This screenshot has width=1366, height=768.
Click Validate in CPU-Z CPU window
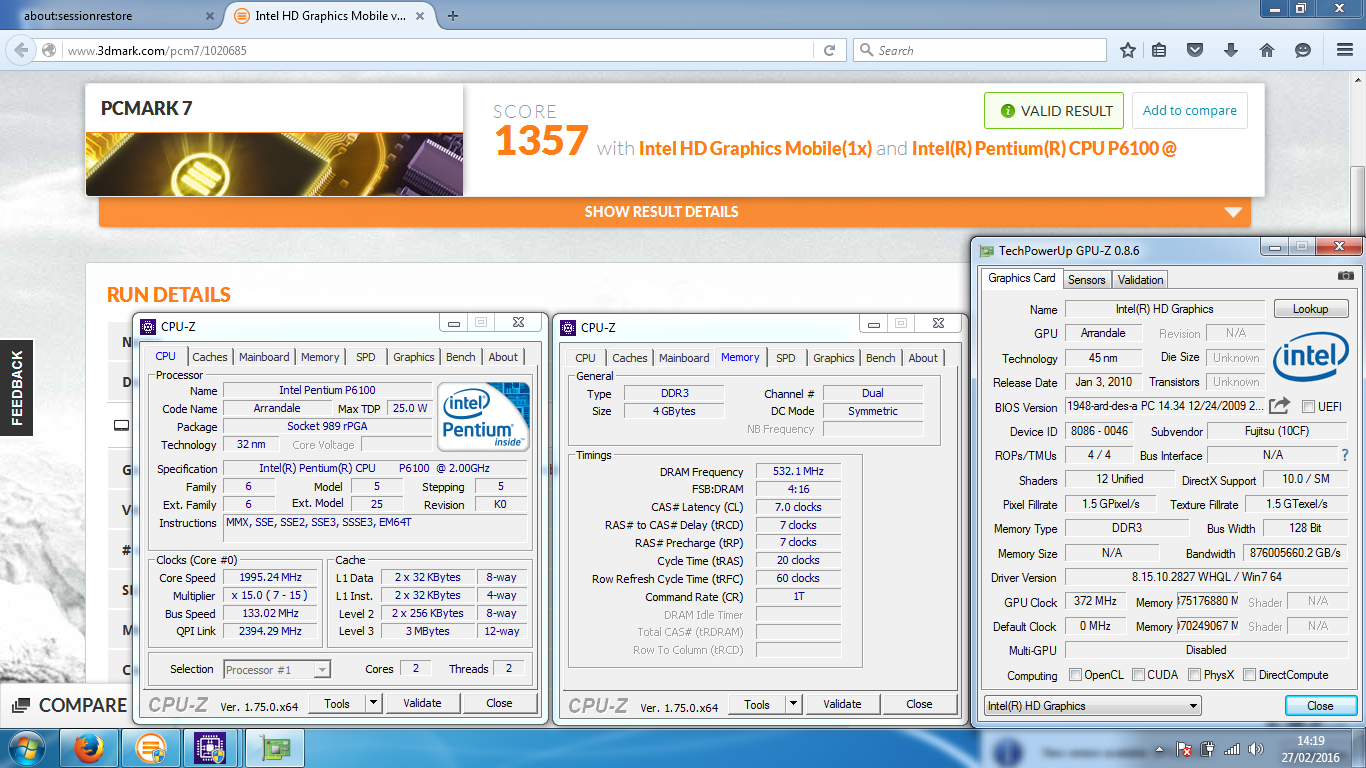pyautogui.click(x=422, y=703)
